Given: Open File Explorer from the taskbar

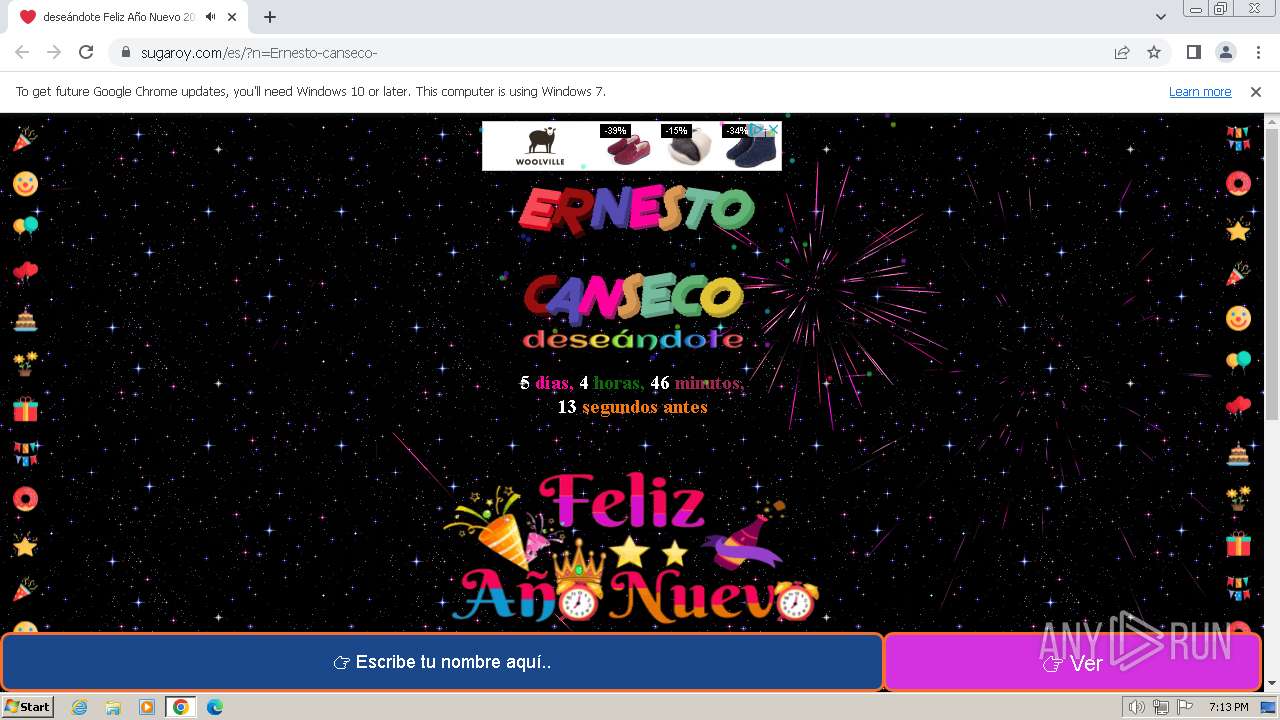Looking at the screenshot, I should click(113, 707).
